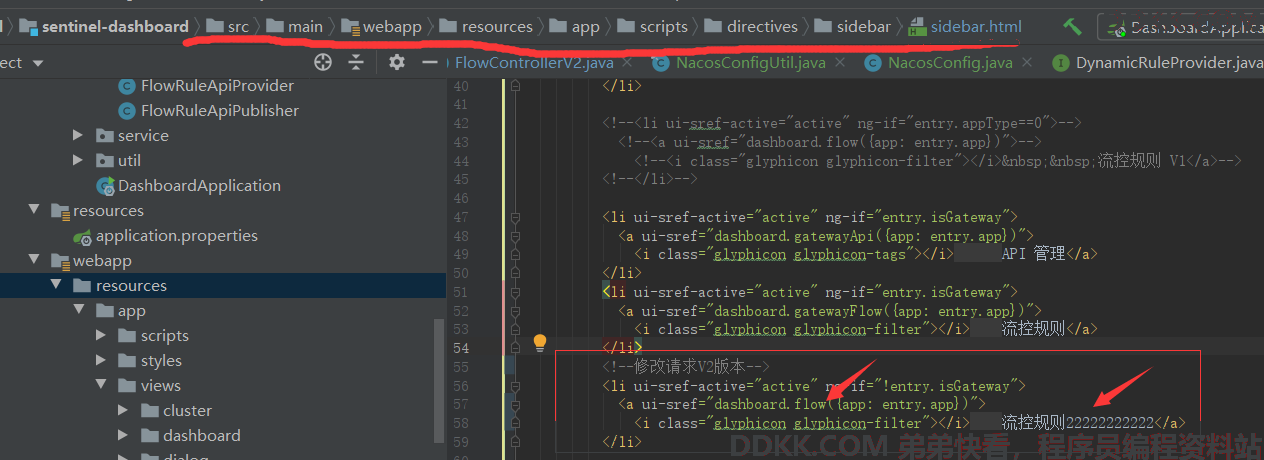
Task: Toggle code fold marker at line 48
Action: point(515,236)
